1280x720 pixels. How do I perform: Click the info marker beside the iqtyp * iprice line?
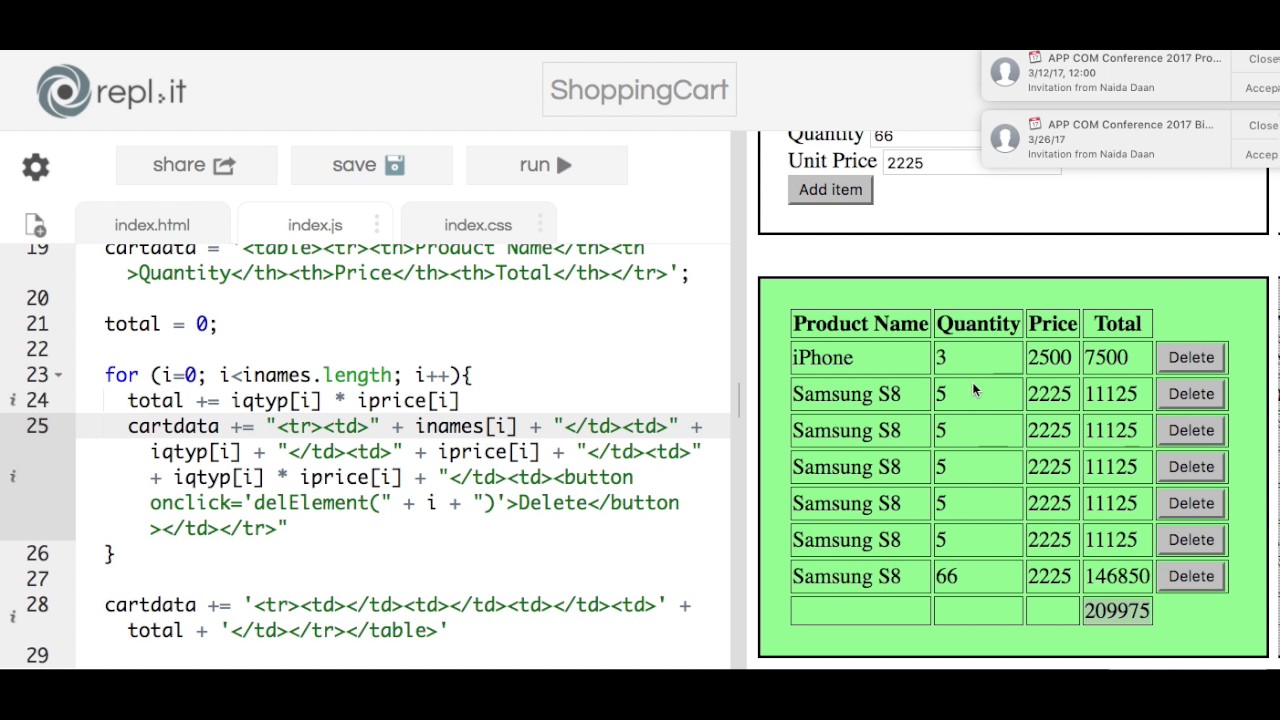tap(13, 477)
